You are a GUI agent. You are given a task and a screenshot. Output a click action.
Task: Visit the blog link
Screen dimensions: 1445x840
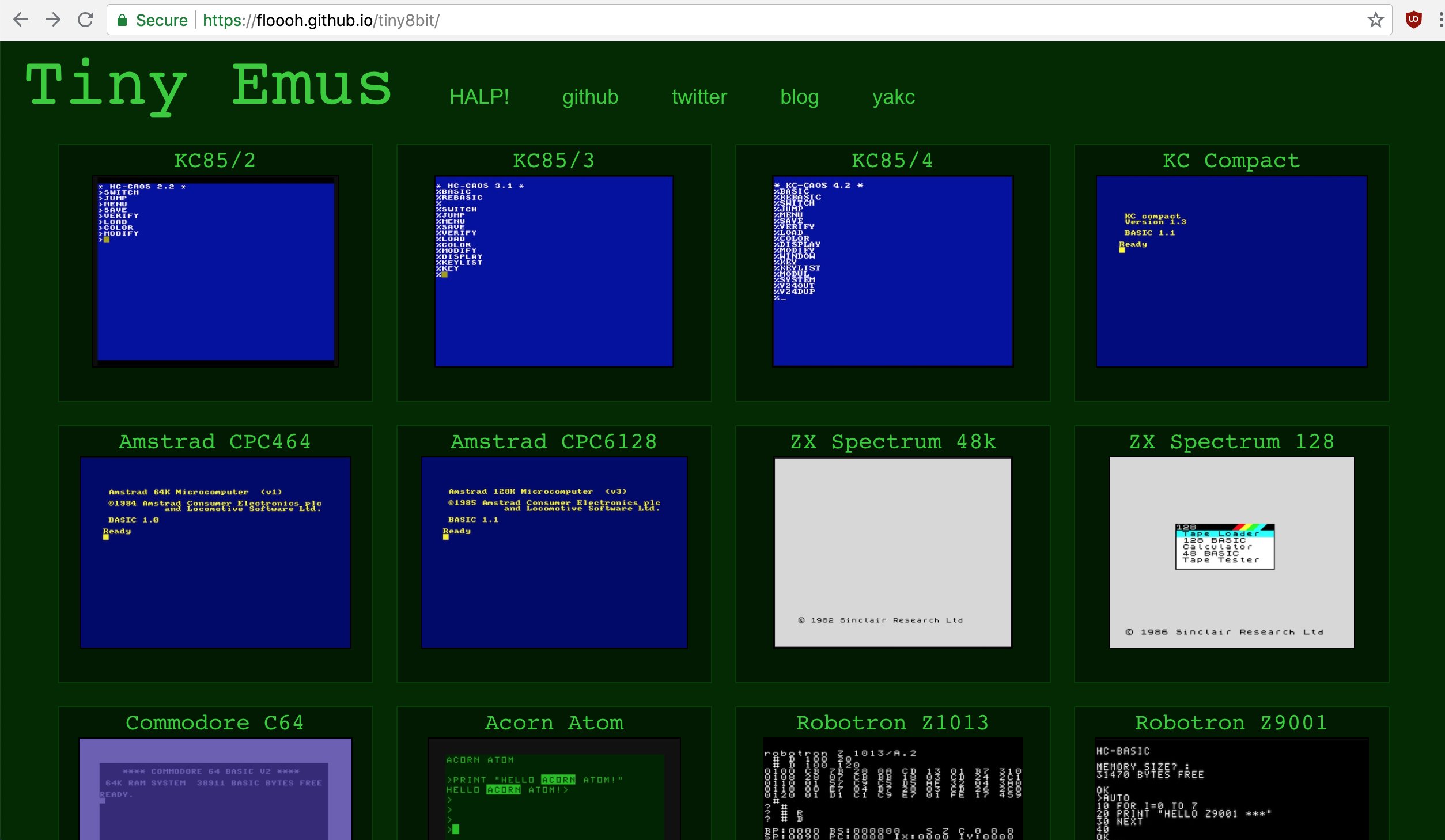coord(799,97)
